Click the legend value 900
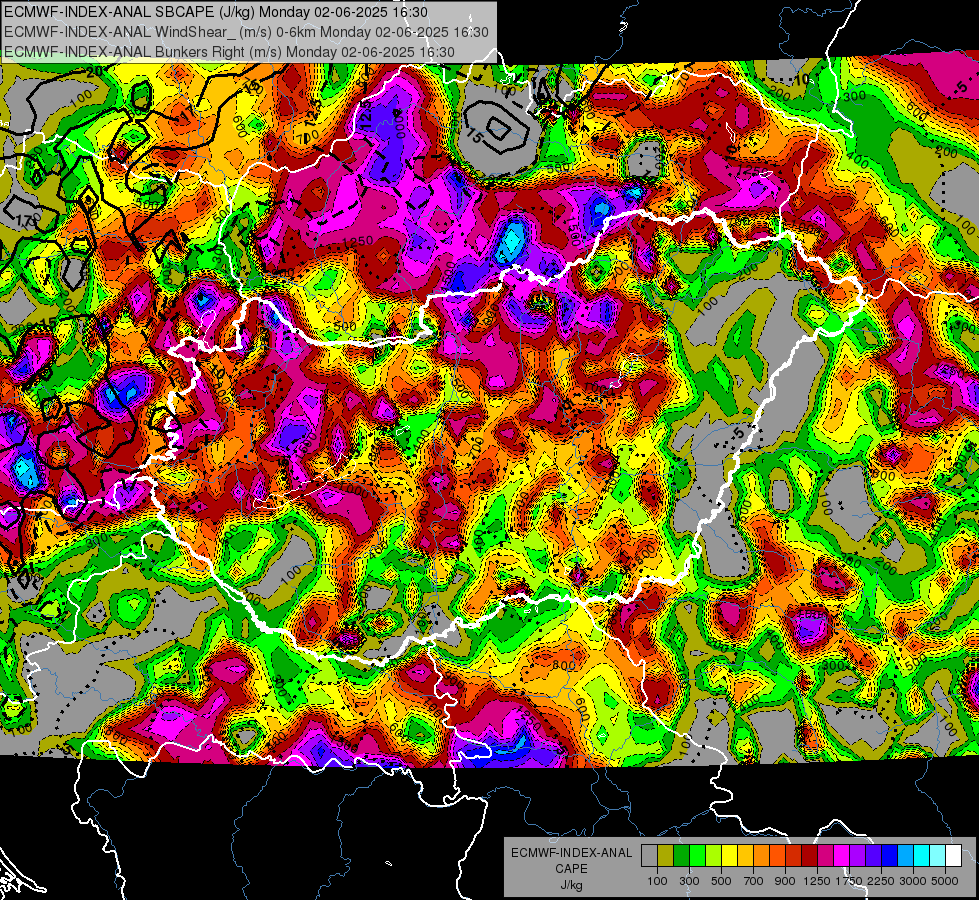The height and width of the screenshot is (900, 979). (x=785, y=881)
